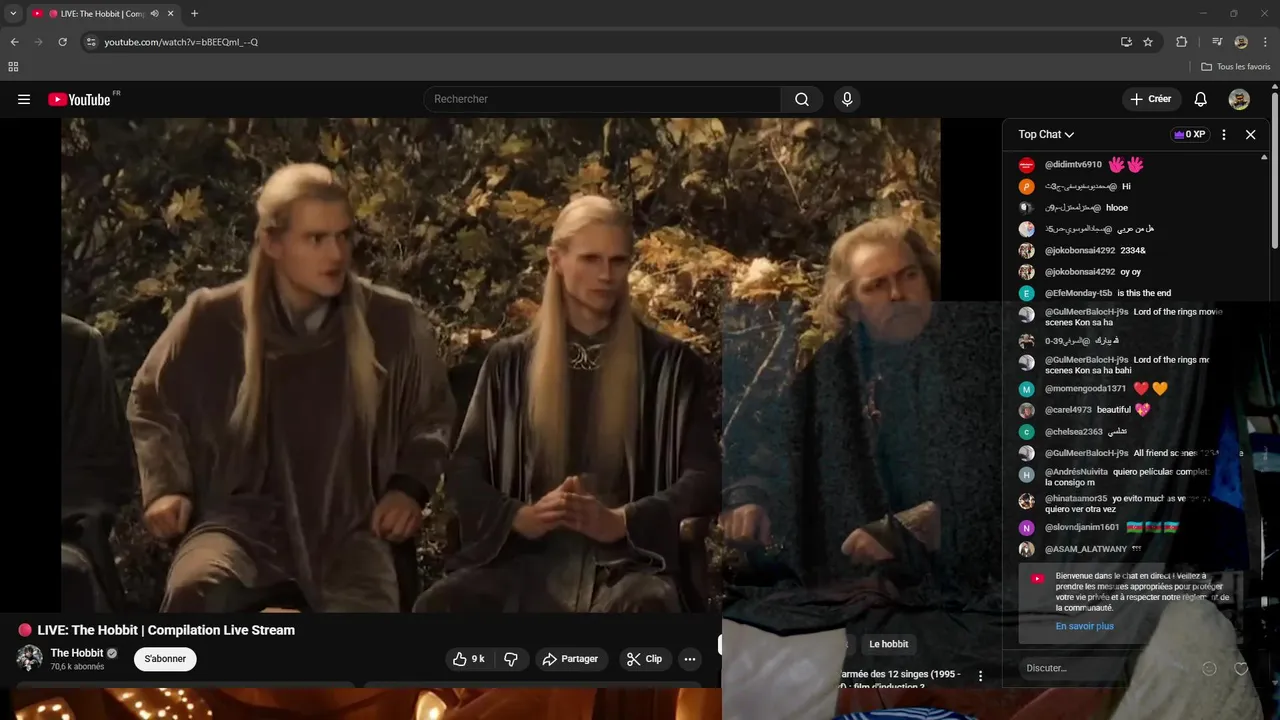This screenshot has width=1280, height=720.
Task: Open the YouTube hamburger guide menu
Action: 24,99
